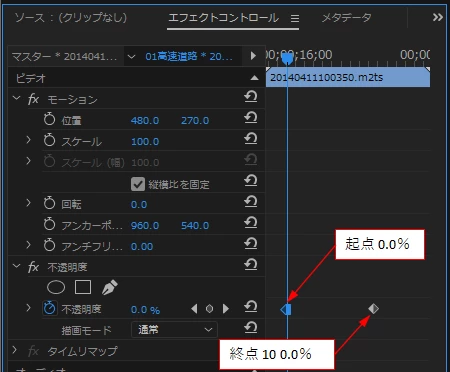Viewport: 450px width, 372px height.
Task: Toggle the active 不透明度 animation stopwatch
Action: coord(49,308)
